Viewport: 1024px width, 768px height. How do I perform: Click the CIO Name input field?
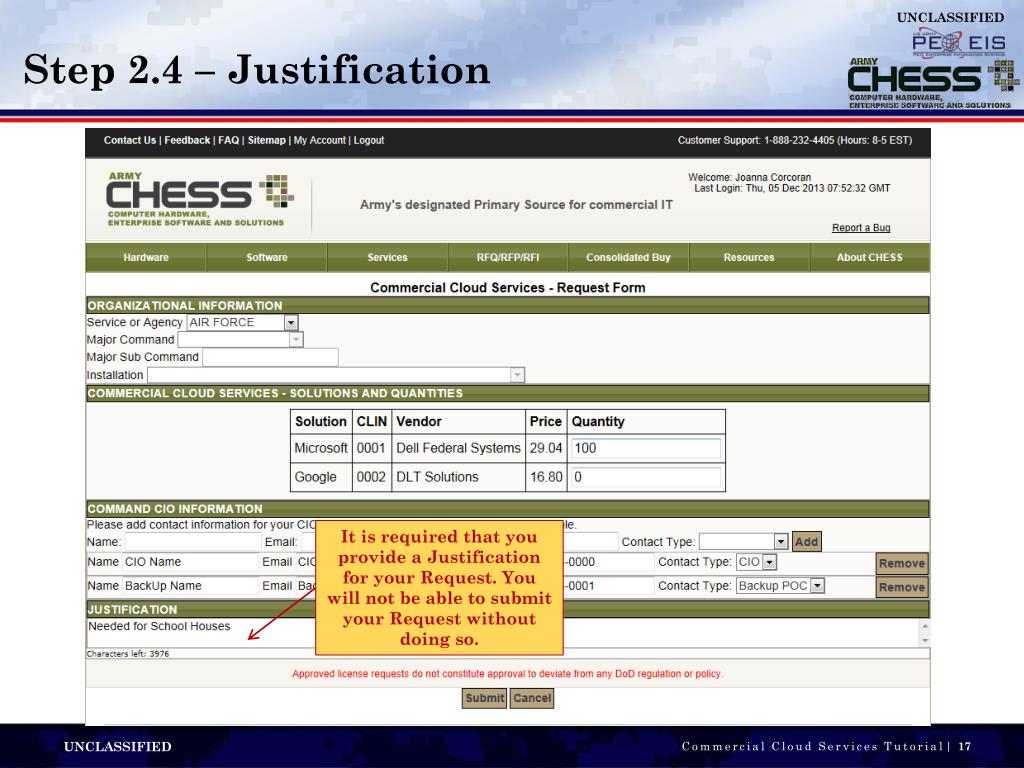(191, 562)
